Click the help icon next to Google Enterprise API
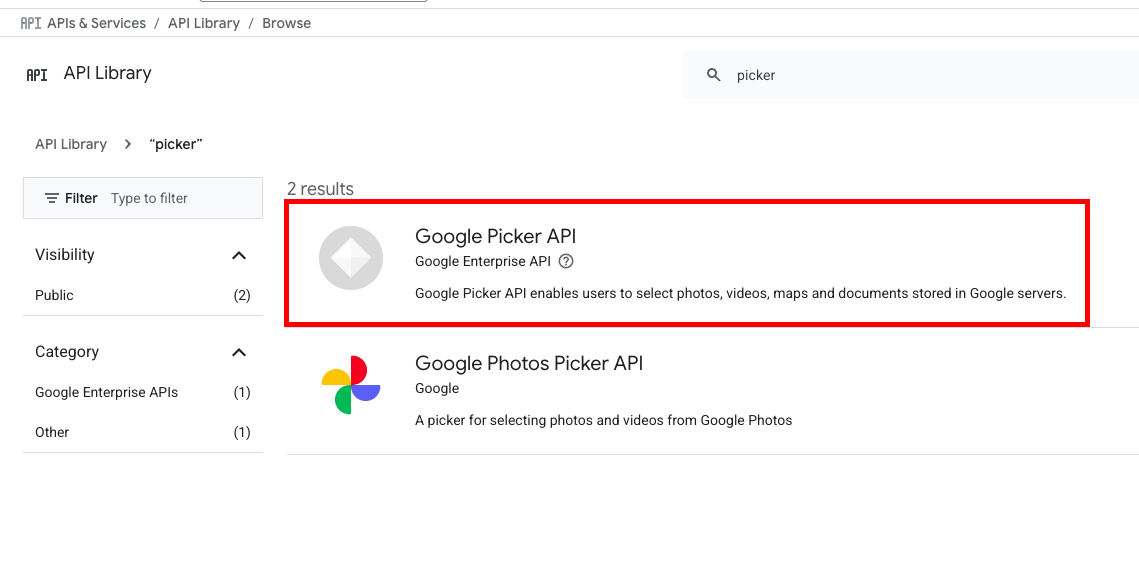The width and height of the screenshot is (1139, 565). click(x=566, y=261)
